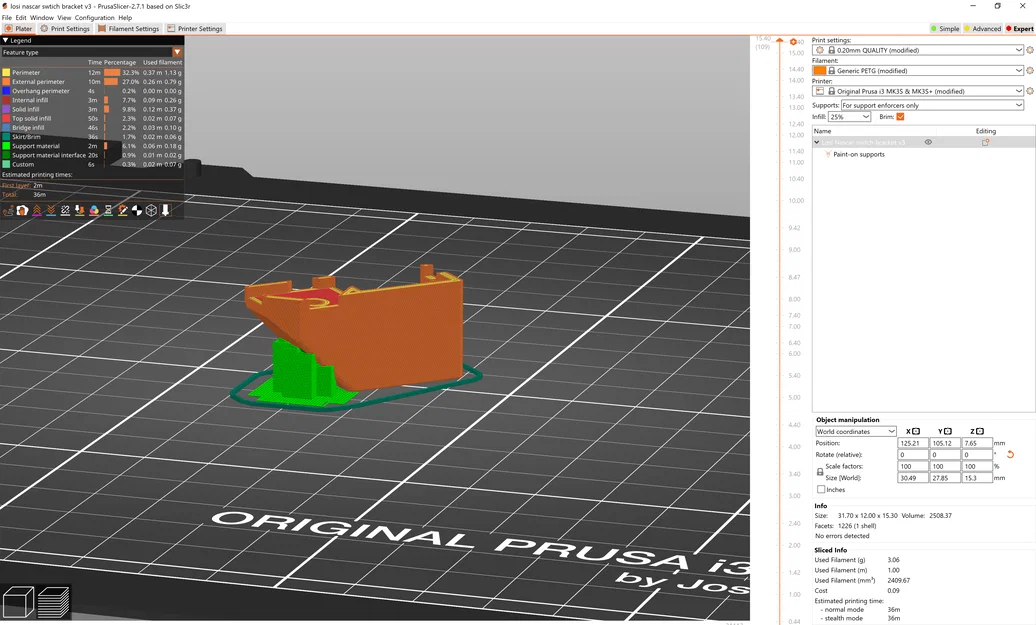Toggle center of gravity icon
Viewport: 1036px width, 625px height.
(137, 210)
